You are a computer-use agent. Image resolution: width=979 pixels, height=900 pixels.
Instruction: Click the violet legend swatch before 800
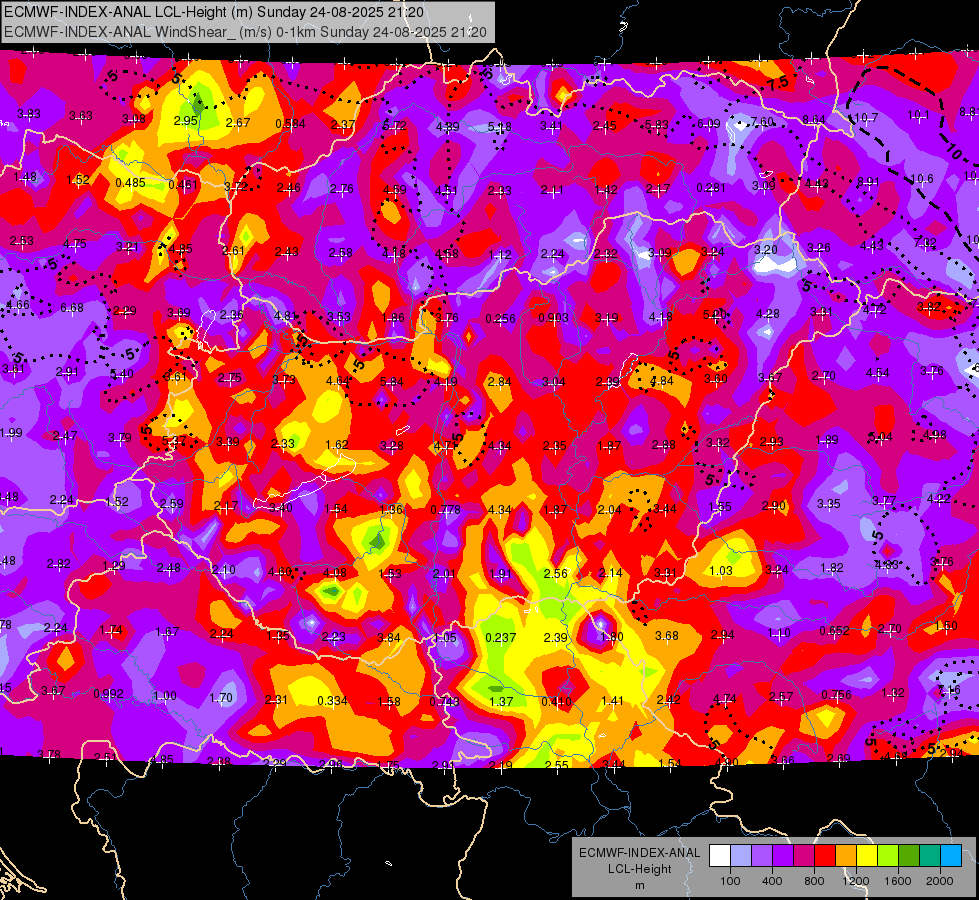pyautogui.click(x=783, y=856)
